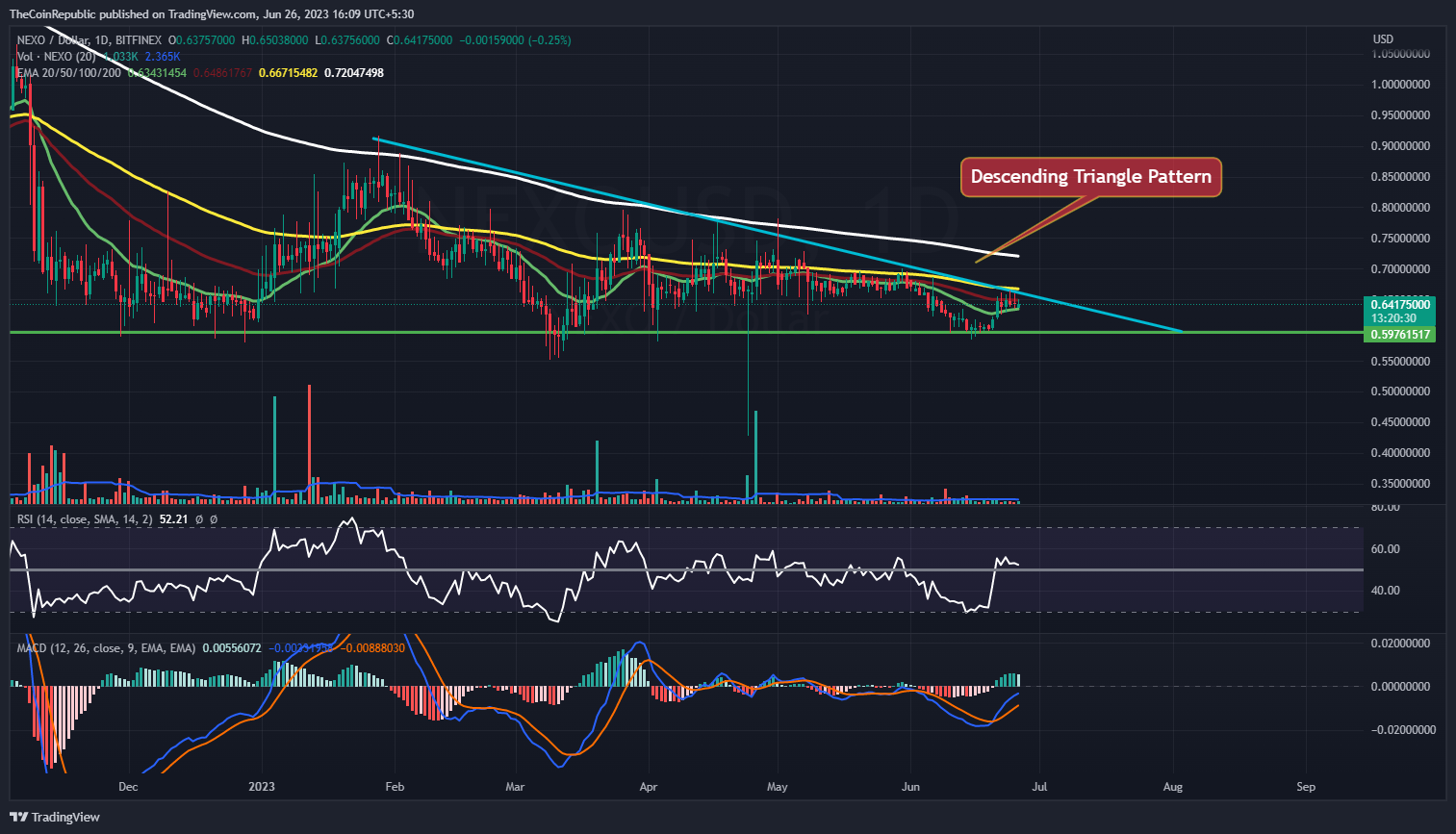Click the 0.50000000 price axis label
Viewport: 1456px width, 834px height.
[x=1400, y=392]
